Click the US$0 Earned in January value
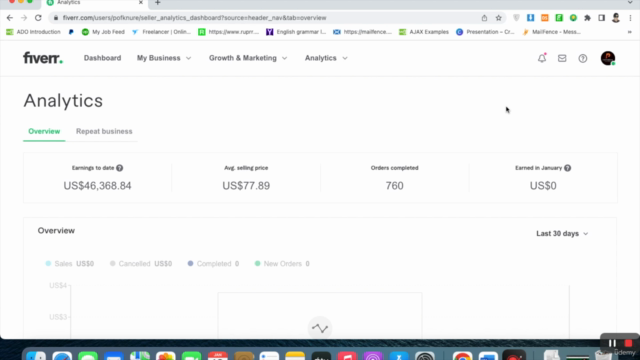 pyautogui.click(x=543, y=186)
